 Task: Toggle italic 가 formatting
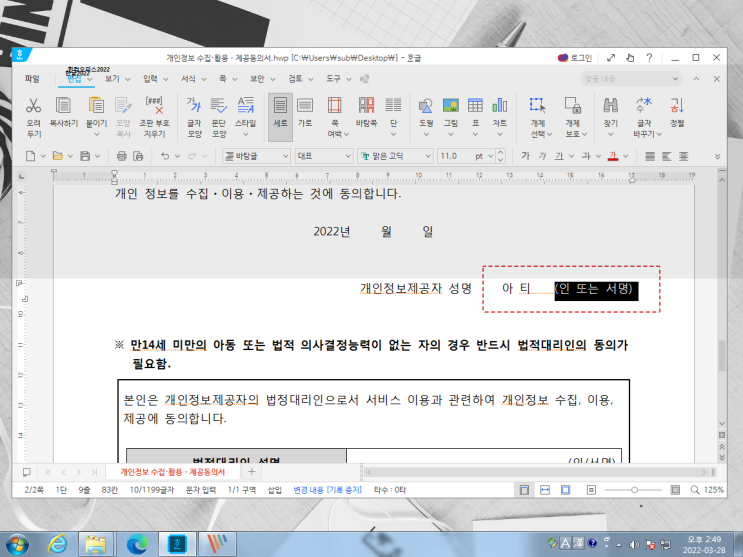coord(543,156)
